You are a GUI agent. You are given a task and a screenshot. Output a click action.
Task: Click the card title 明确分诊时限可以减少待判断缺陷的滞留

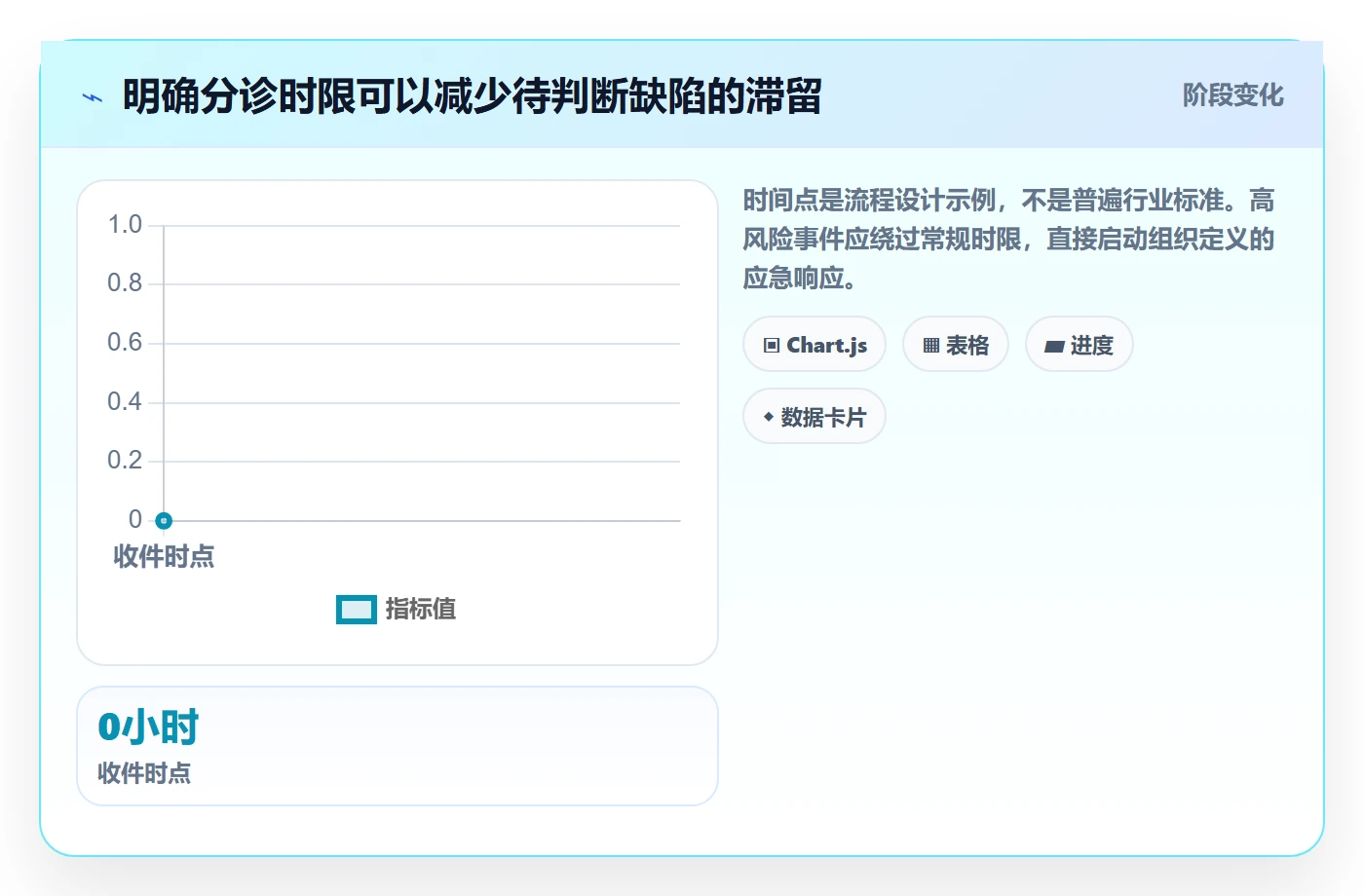[x=473, y=96]
